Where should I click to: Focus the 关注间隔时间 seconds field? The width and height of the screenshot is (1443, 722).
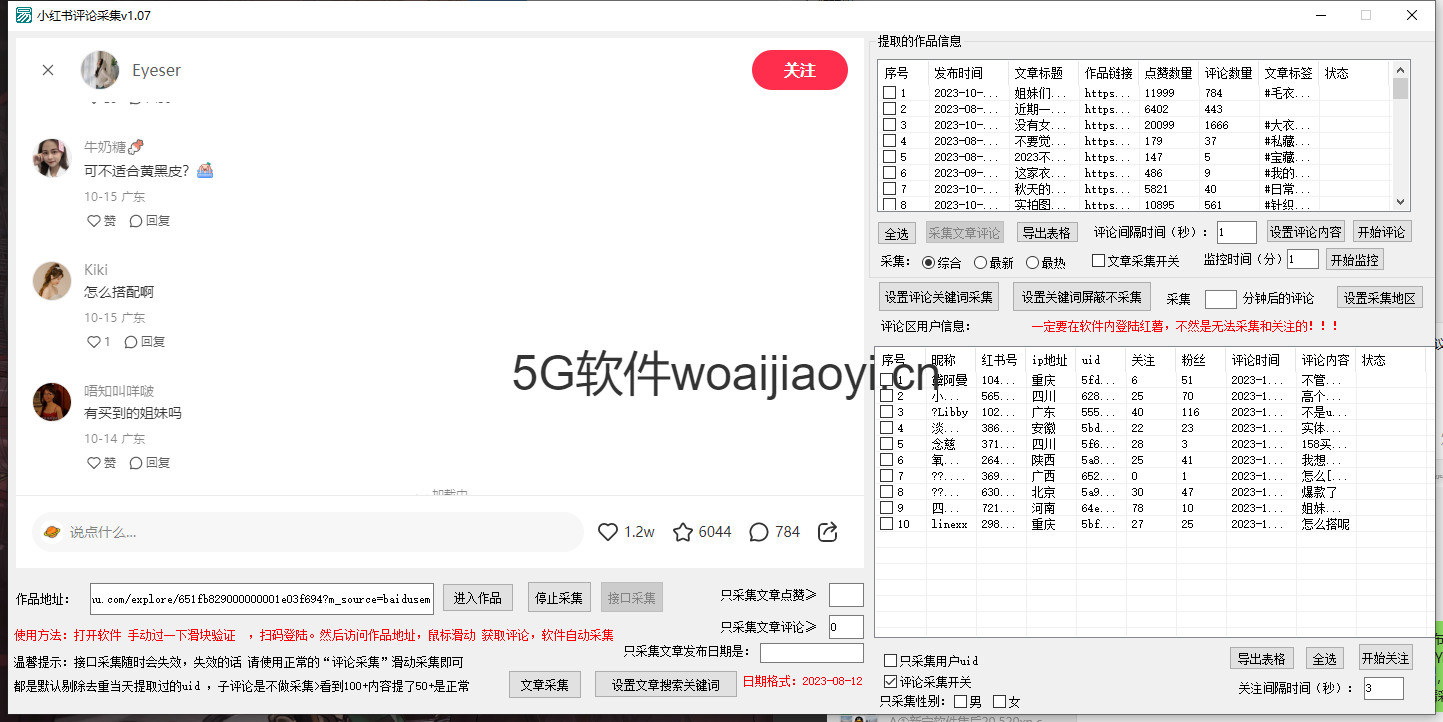pos(1384,688)
